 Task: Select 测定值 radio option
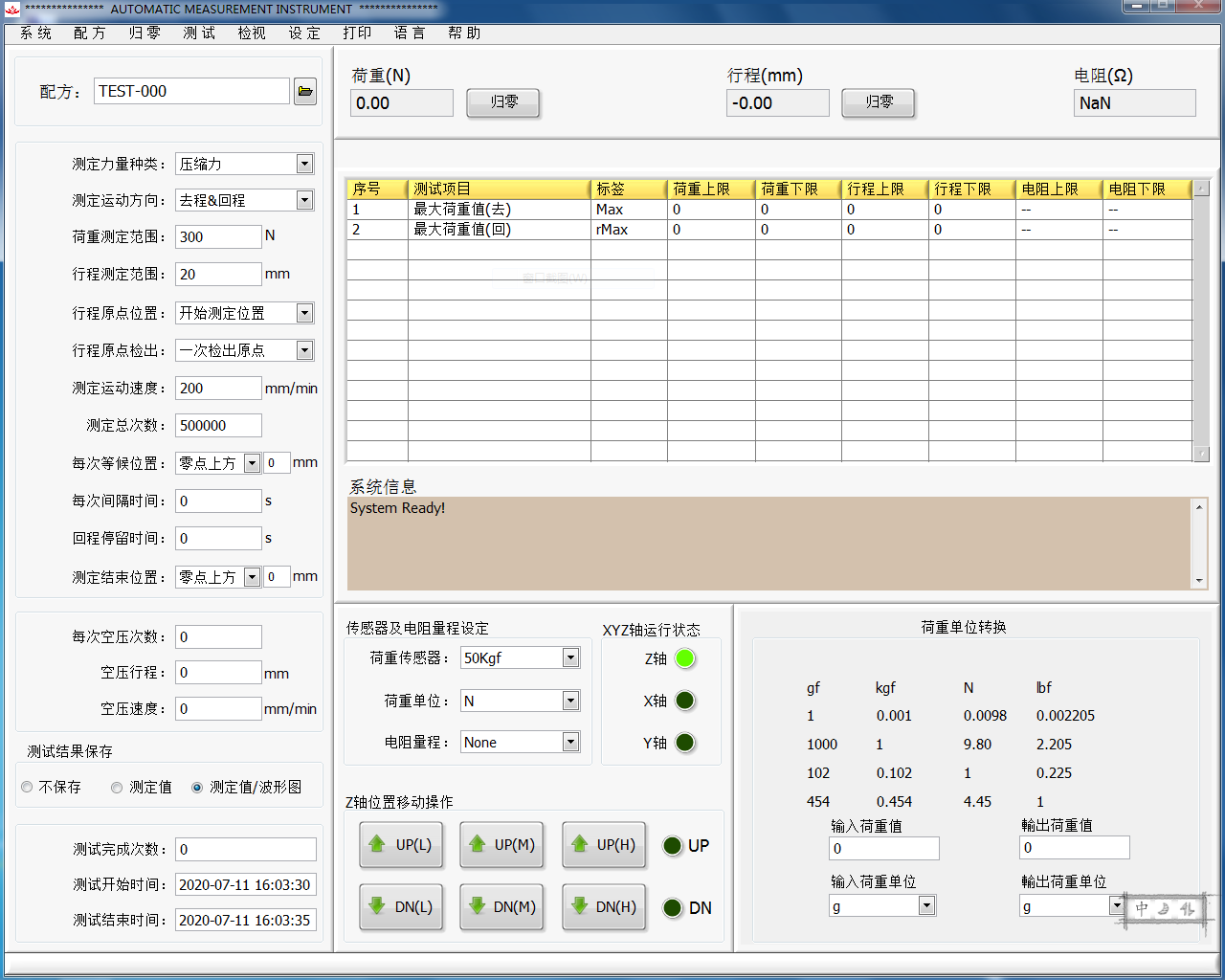117,787
